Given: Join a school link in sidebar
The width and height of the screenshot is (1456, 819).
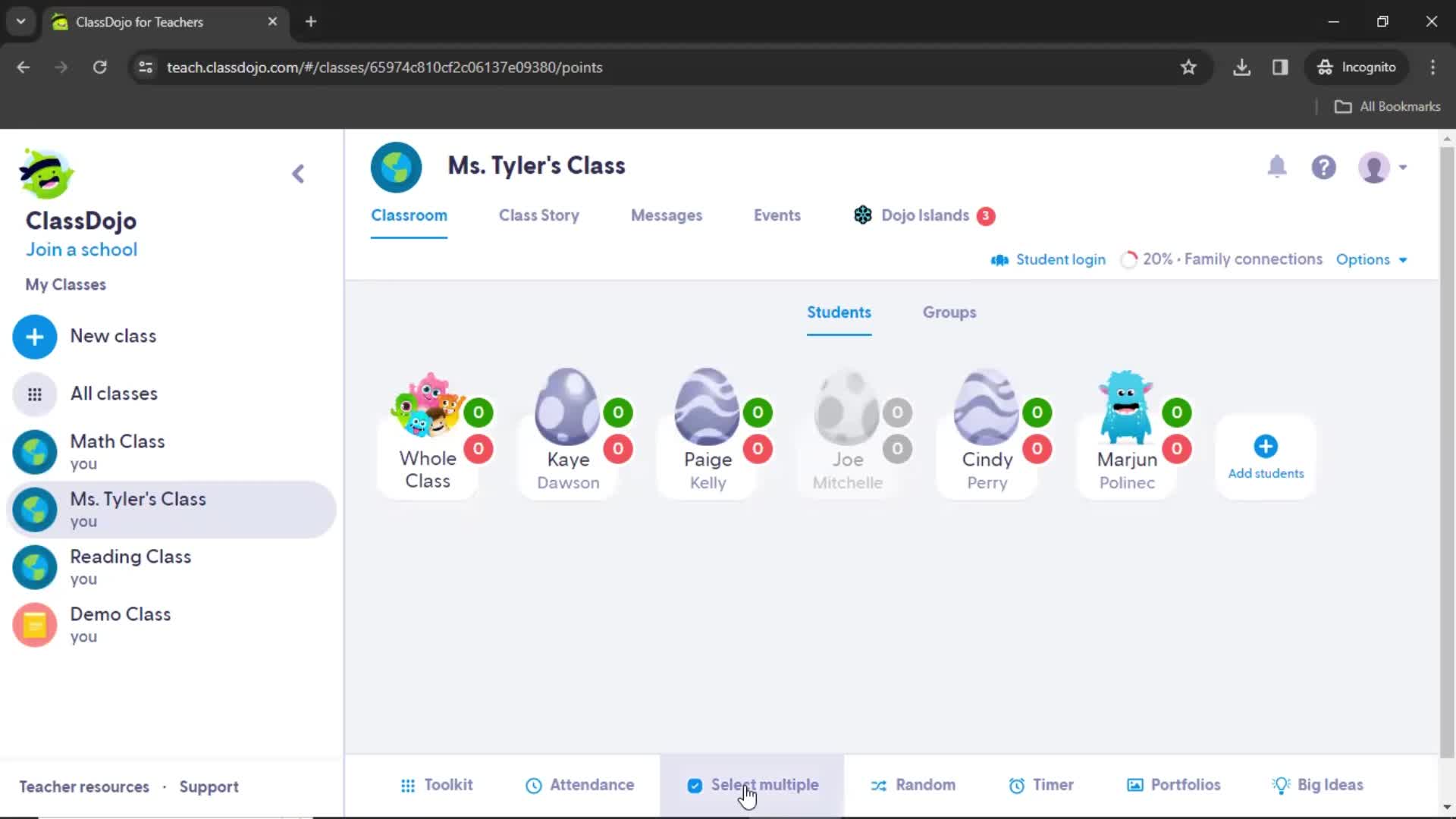Looking at the screenshot, I should [x=81, y=249].
